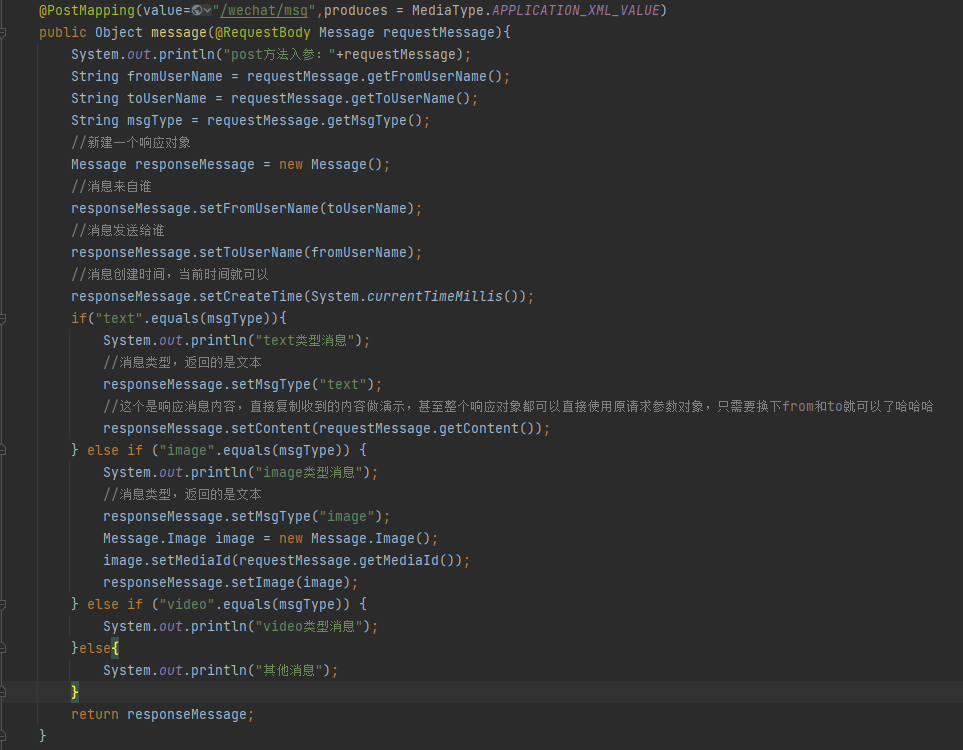Click the setCreateTime call
Image resolution: width=963 pixels, height=750 pixels.
coord(251,297)
